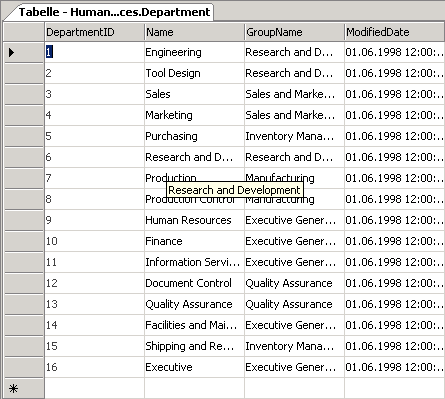The width and height of the screenshot is (445, 399).
Task: Select the Human Resources name cell
Action: click(x=194, y=220)
